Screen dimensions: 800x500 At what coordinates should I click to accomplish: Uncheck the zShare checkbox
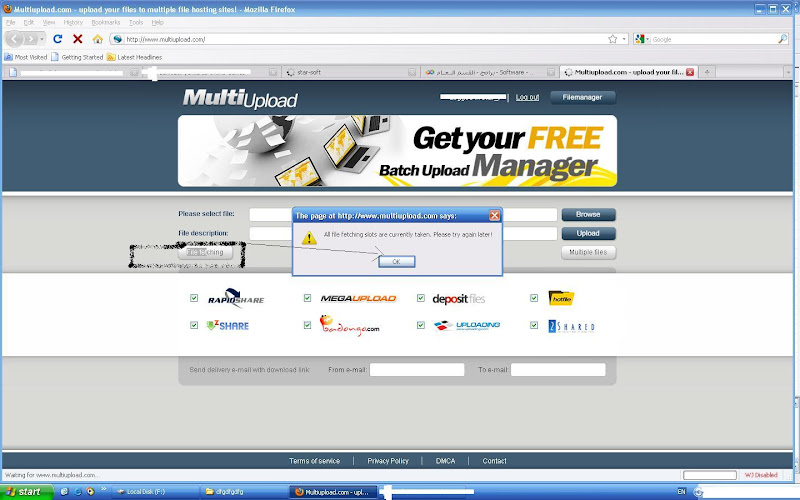pyautogui.click(x=194, y=325)
